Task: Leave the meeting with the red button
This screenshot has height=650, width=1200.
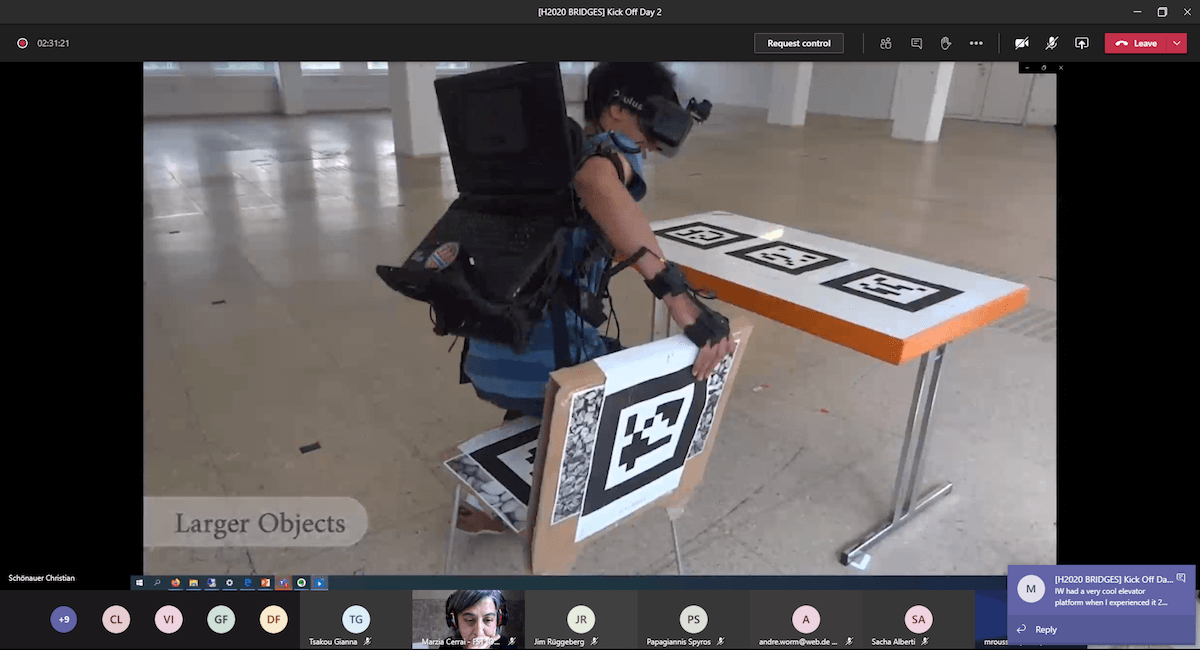Action: 1136,43
